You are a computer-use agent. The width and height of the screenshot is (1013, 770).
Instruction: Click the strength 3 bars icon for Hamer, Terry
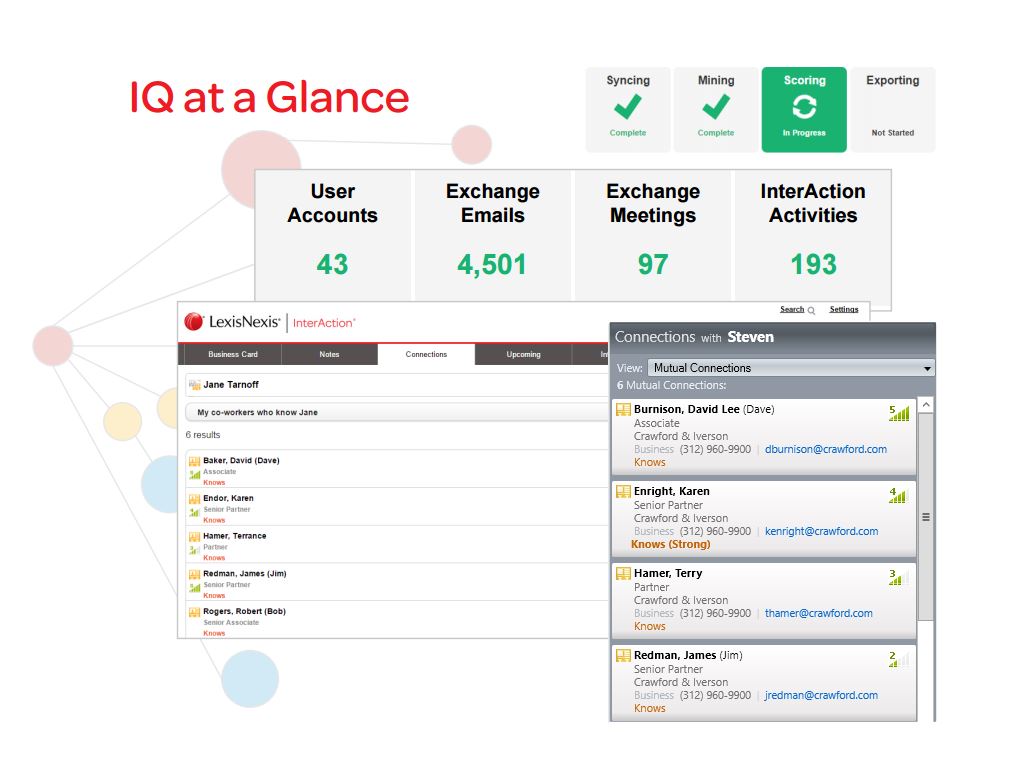point(899,577)
